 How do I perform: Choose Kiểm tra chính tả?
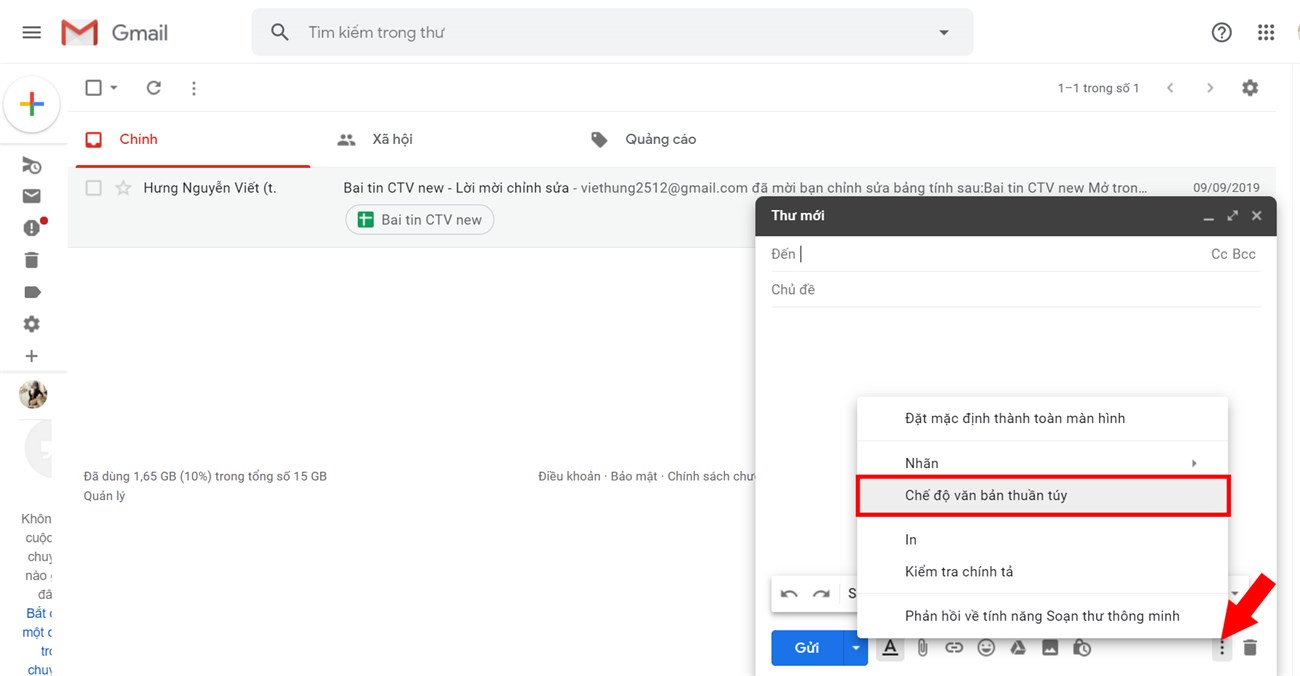1042,571
